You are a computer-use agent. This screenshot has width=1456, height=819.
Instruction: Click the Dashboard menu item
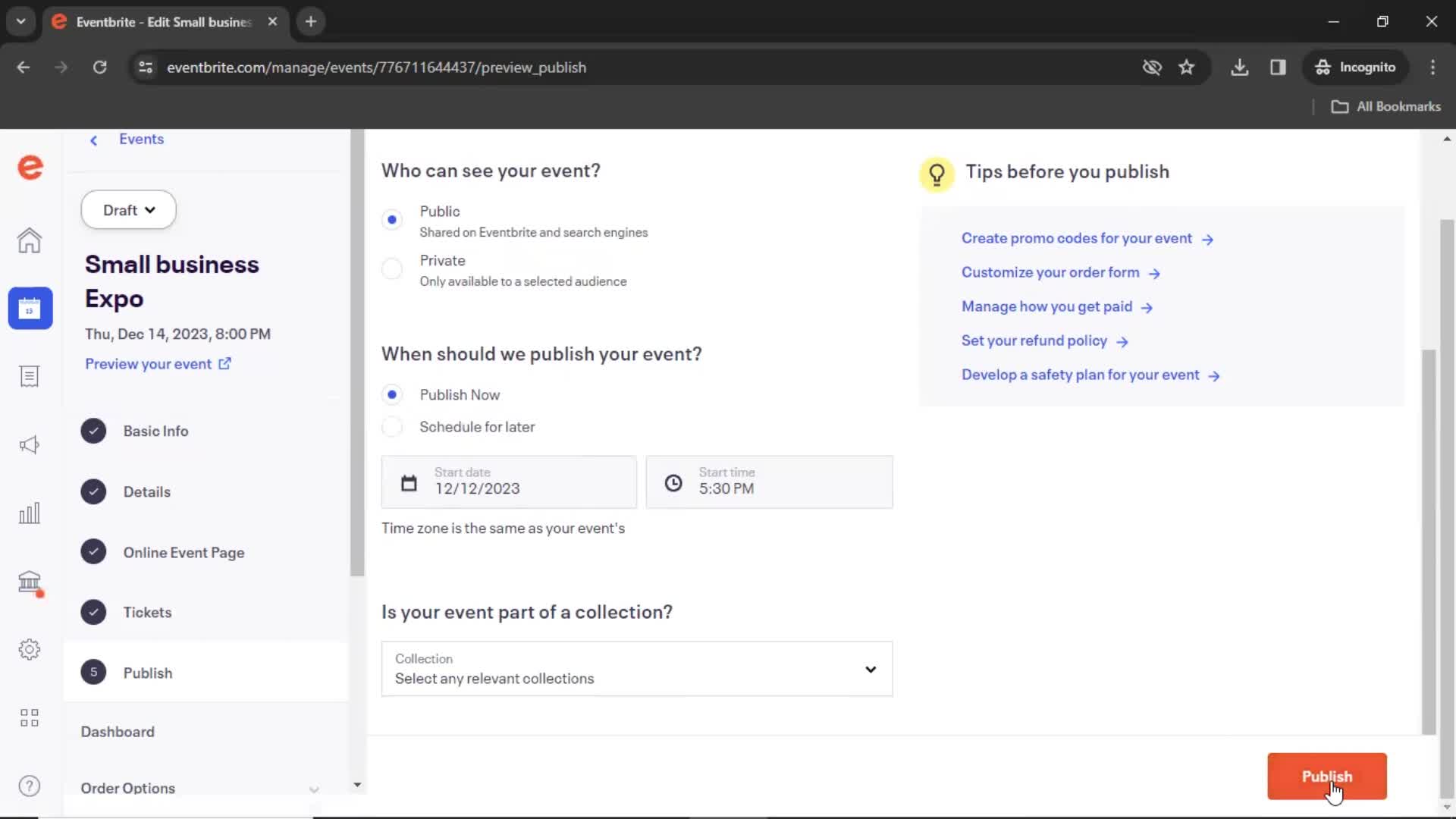click(117, 731)
